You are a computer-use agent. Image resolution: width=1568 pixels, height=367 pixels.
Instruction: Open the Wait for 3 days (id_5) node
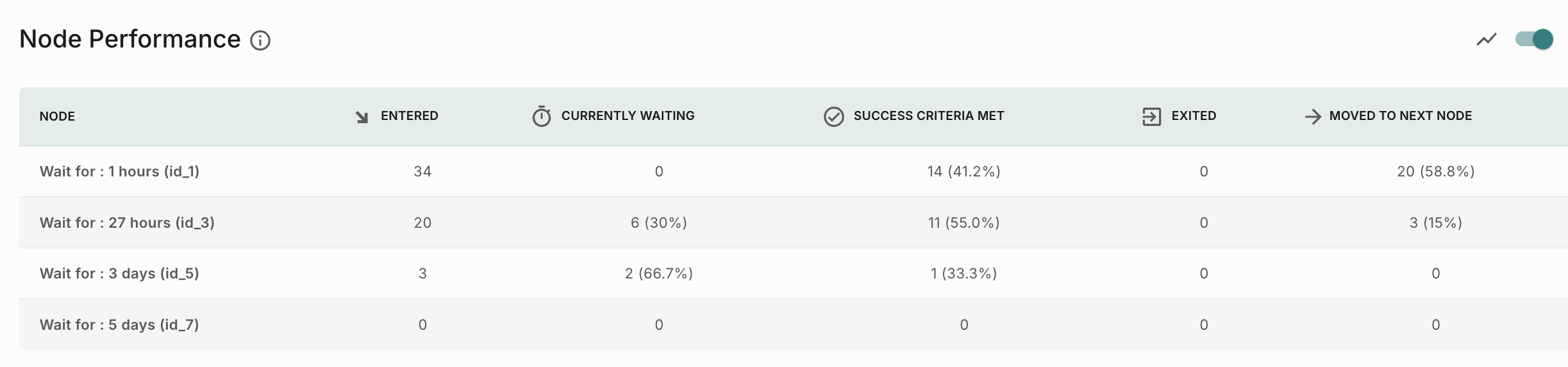coord(119,273)
